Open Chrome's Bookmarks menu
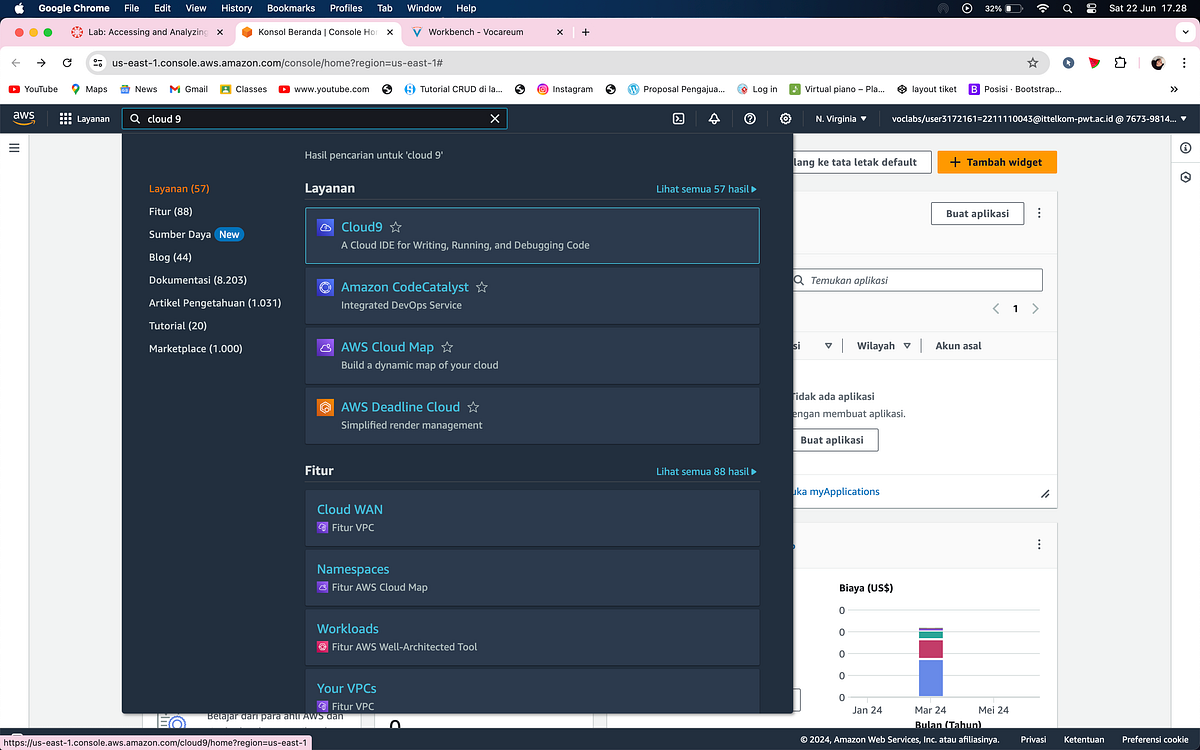Viewport: 1200px width, 750px height. coord(290,8)
